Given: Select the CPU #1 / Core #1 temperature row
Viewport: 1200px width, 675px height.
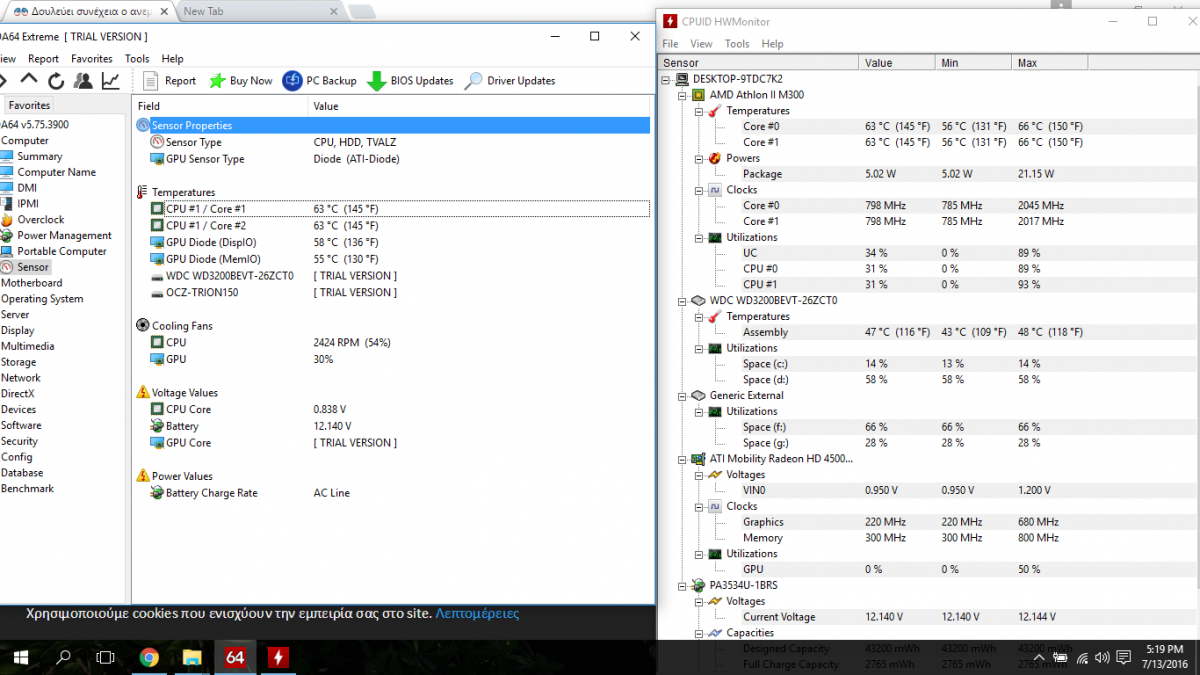Looking at the screenshot, I should (x=393, y=209).
